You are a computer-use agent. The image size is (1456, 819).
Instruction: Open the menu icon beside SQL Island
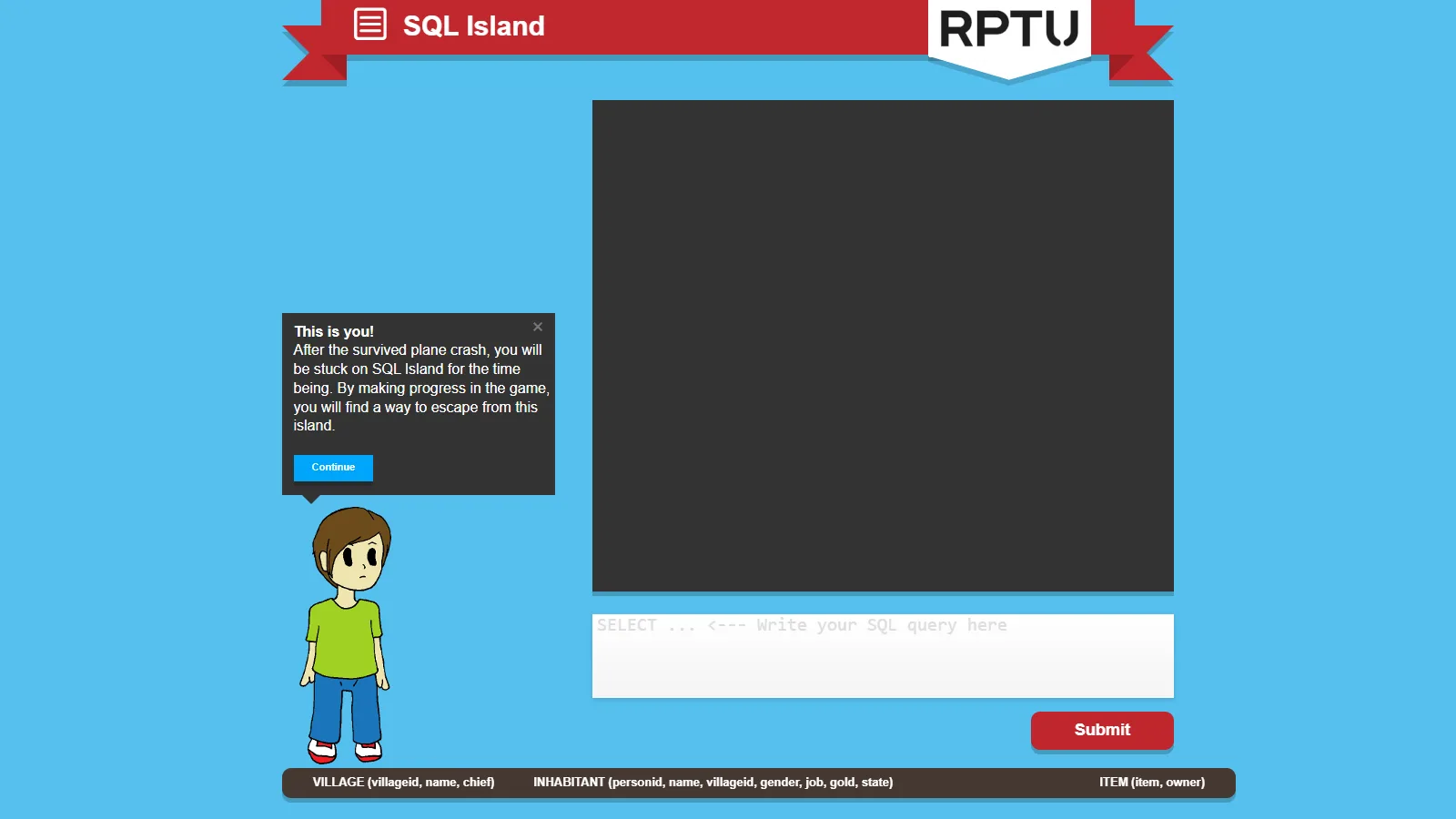(x=370, y=25)
